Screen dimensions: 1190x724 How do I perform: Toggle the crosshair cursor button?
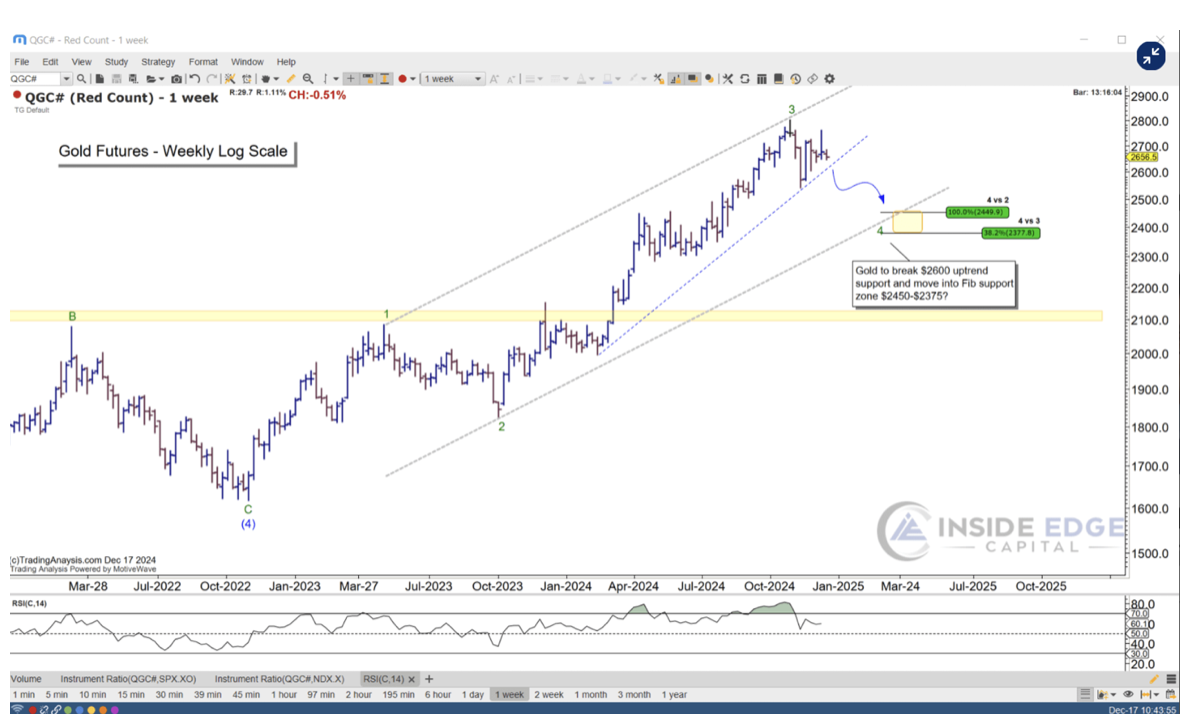point(351,79)
